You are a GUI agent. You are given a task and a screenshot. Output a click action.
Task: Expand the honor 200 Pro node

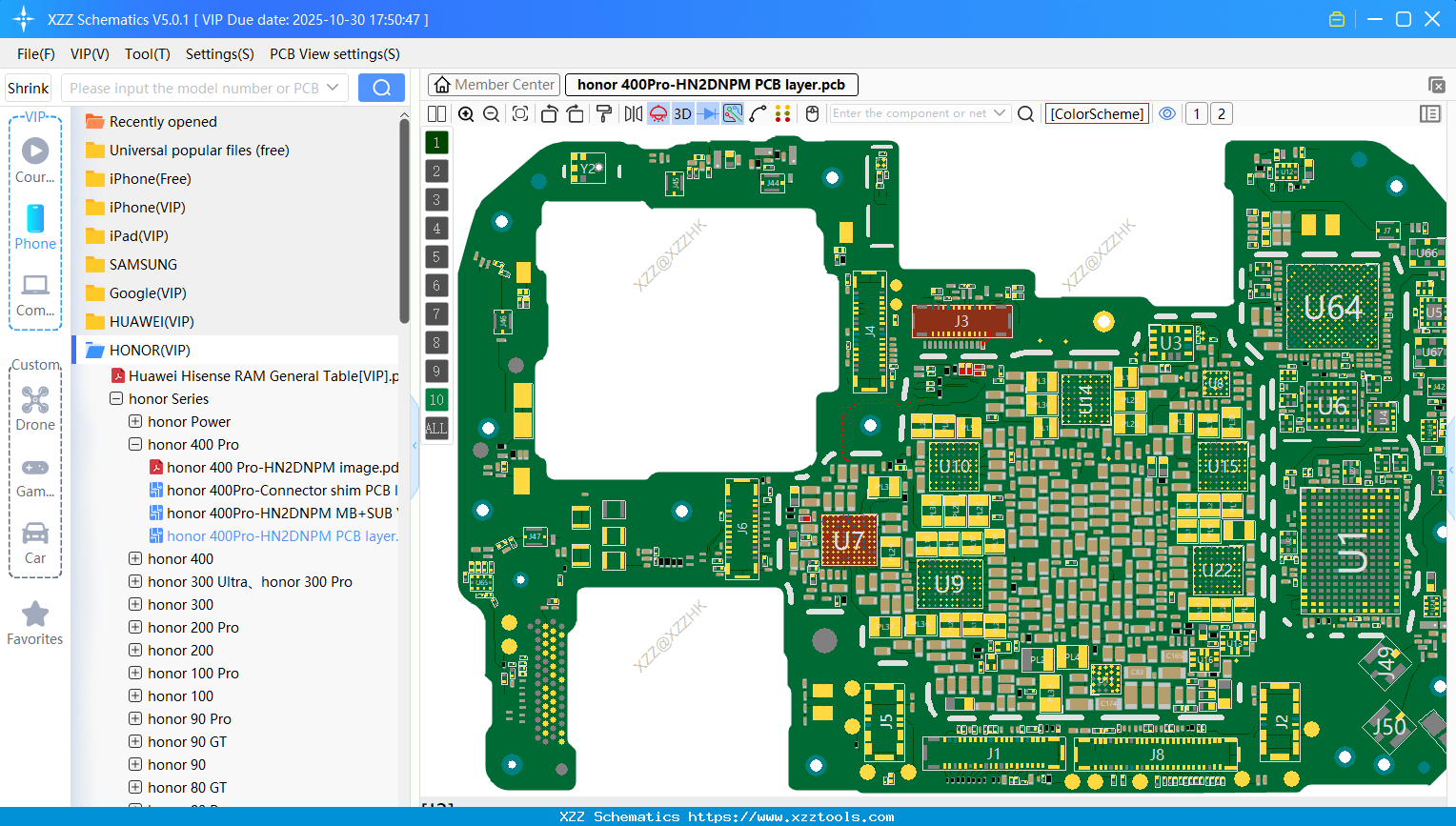point(135,627)
